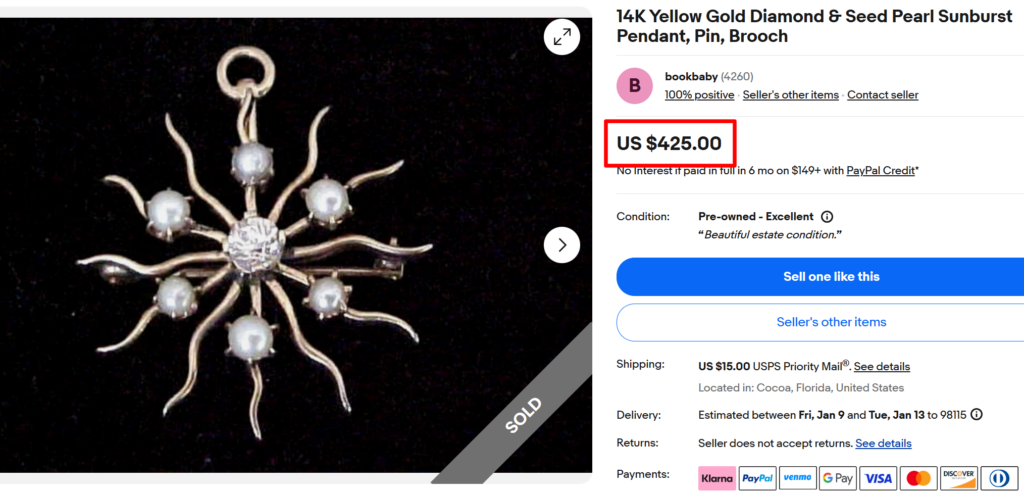Open the PayPal Credit link
This screenshot has width=1024, height=494.
tap(880, 171)
